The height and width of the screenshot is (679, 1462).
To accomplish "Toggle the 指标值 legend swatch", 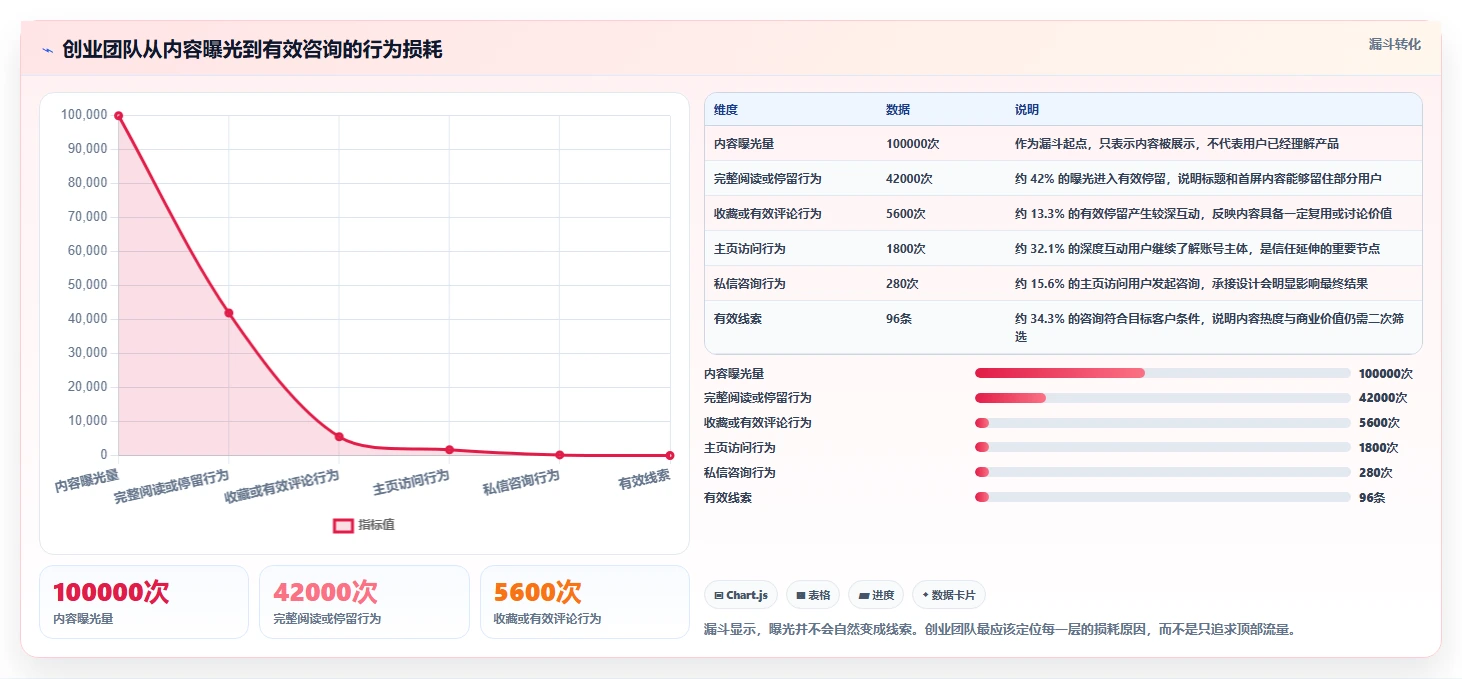I will point(343,525).
